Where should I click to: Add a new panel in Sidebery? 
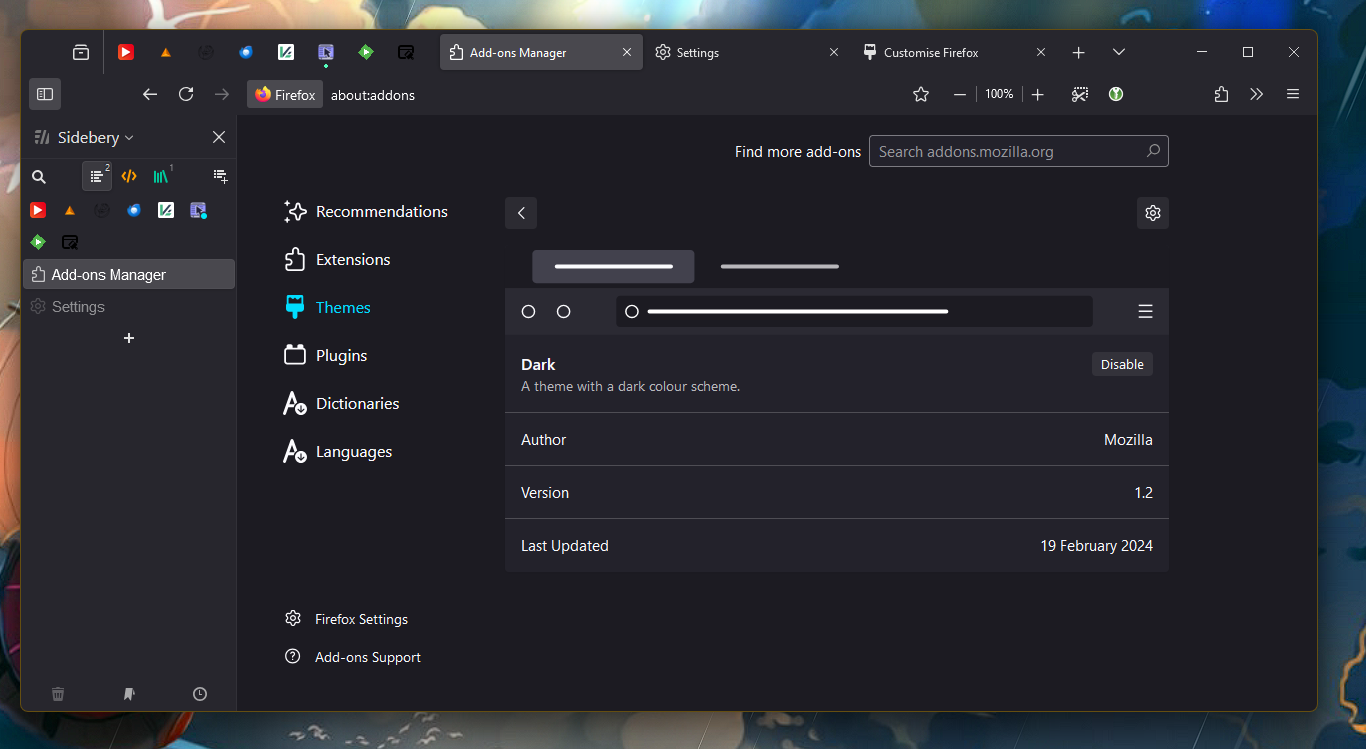click(221, 176)
